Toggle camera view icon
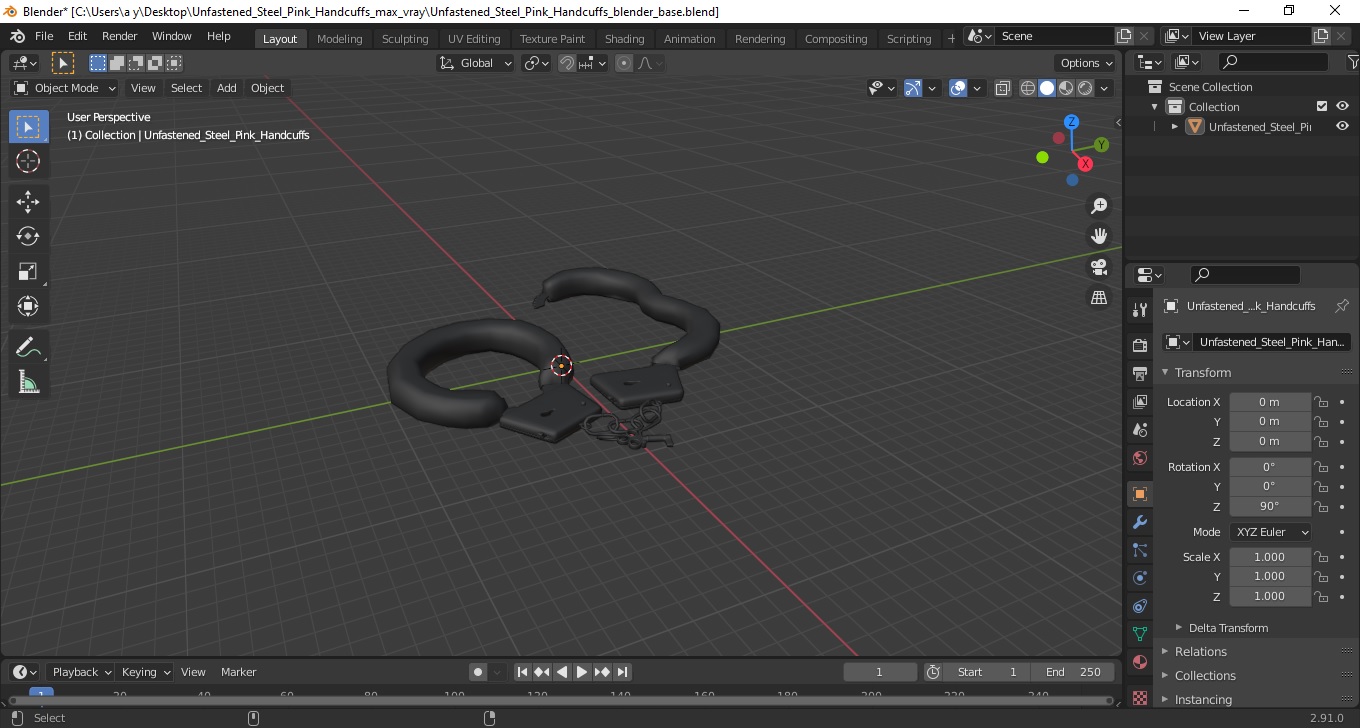Screen dimensions: 1360x728 (x=1099, y=267)
